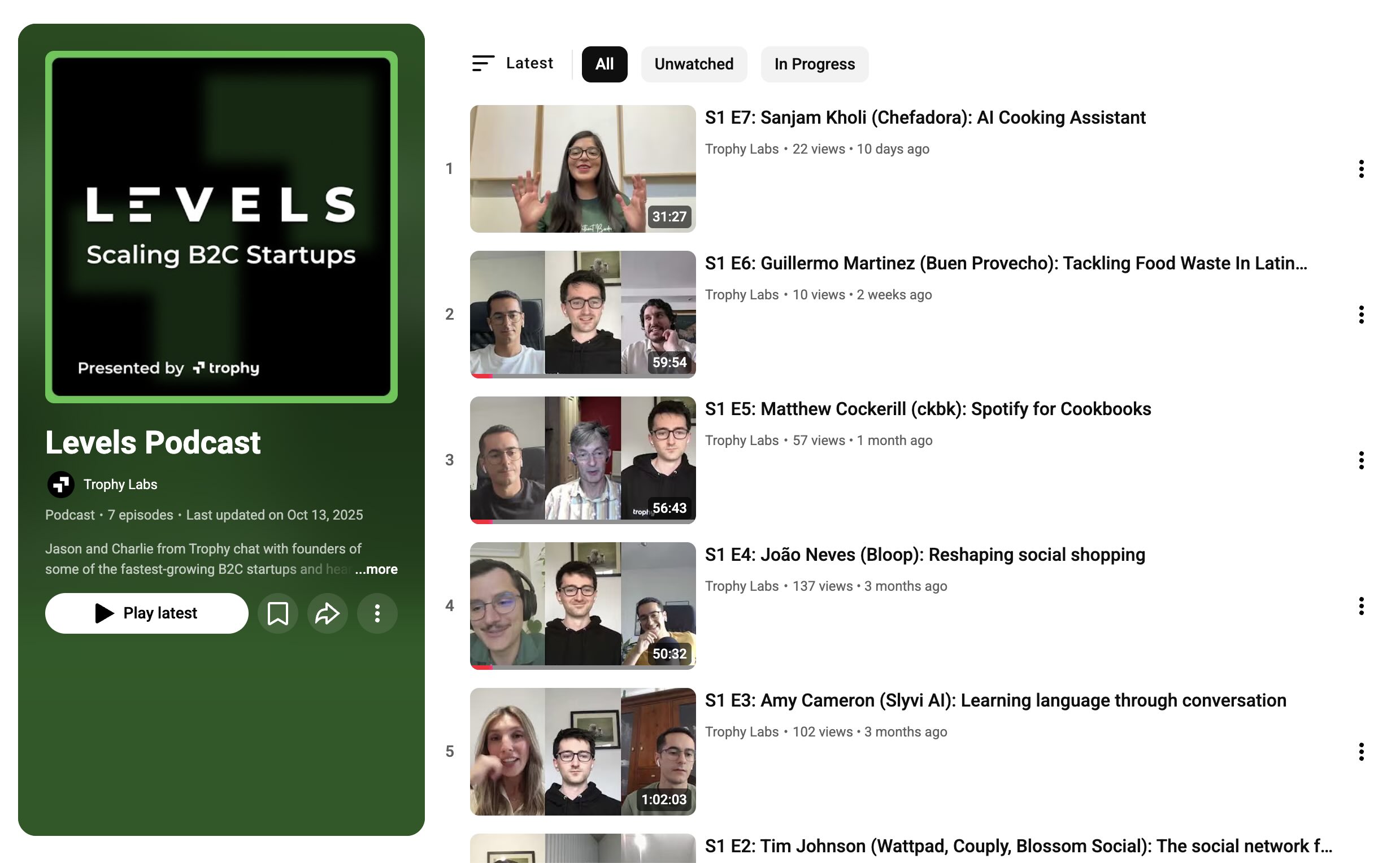Save podcast with the bookmark icon
1400x863 pixels.
(277, 613)
